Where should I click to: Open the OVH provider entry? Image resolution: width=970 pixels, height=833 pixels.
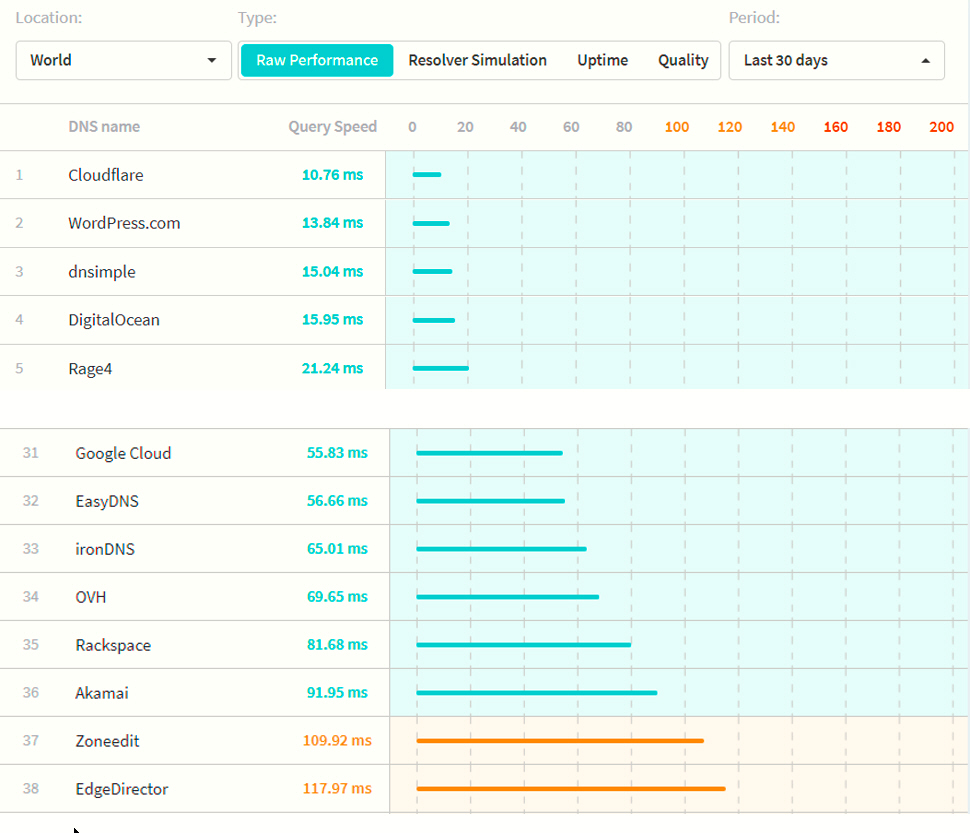(91, 597)
